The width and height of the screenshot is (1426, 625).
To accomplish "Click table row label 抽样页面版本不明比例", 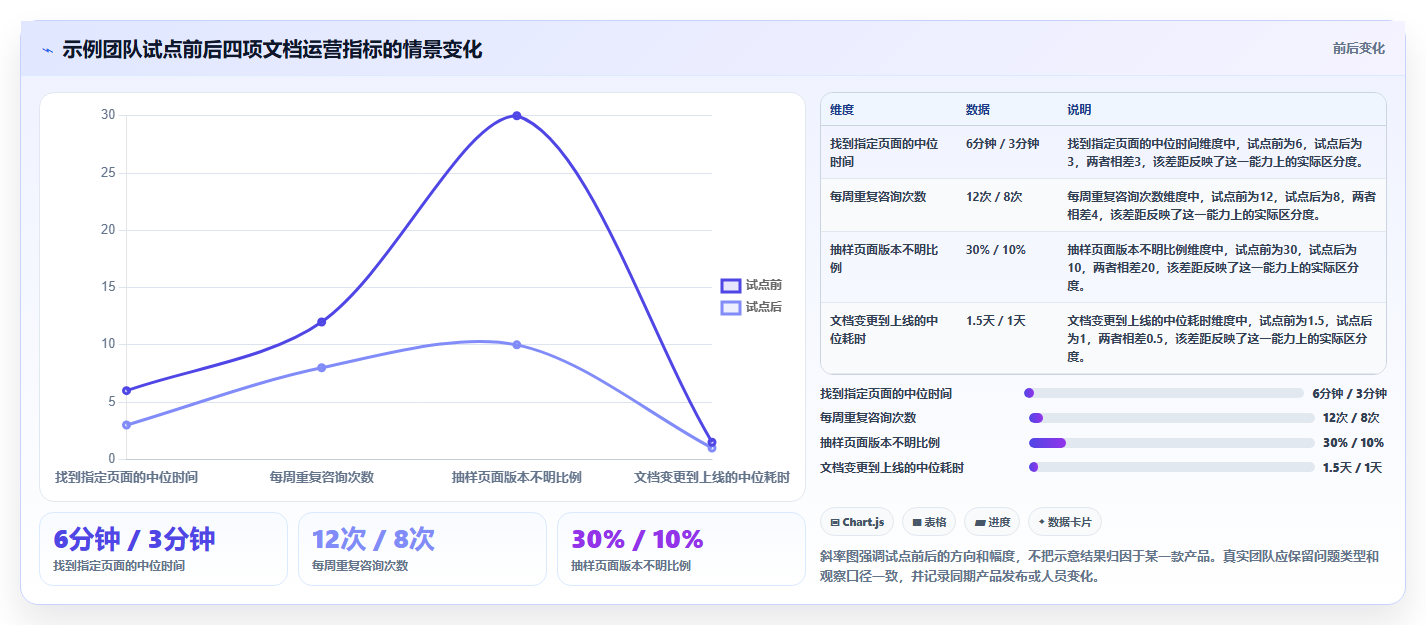I will [x=884, y=259].
